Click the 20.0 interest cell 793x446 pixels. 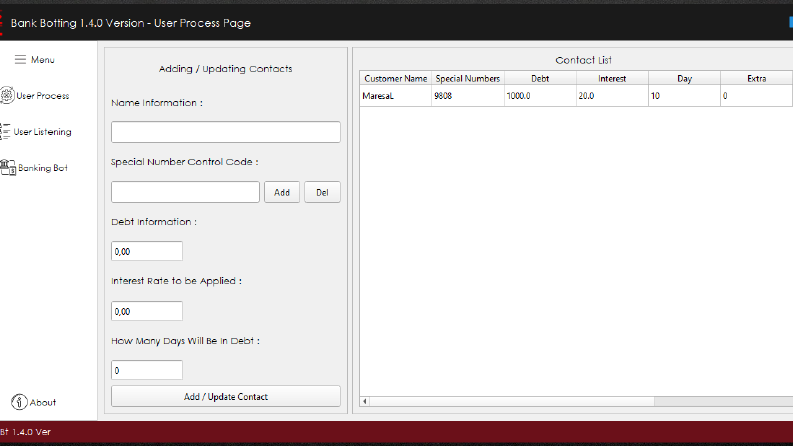coord(612,96)
